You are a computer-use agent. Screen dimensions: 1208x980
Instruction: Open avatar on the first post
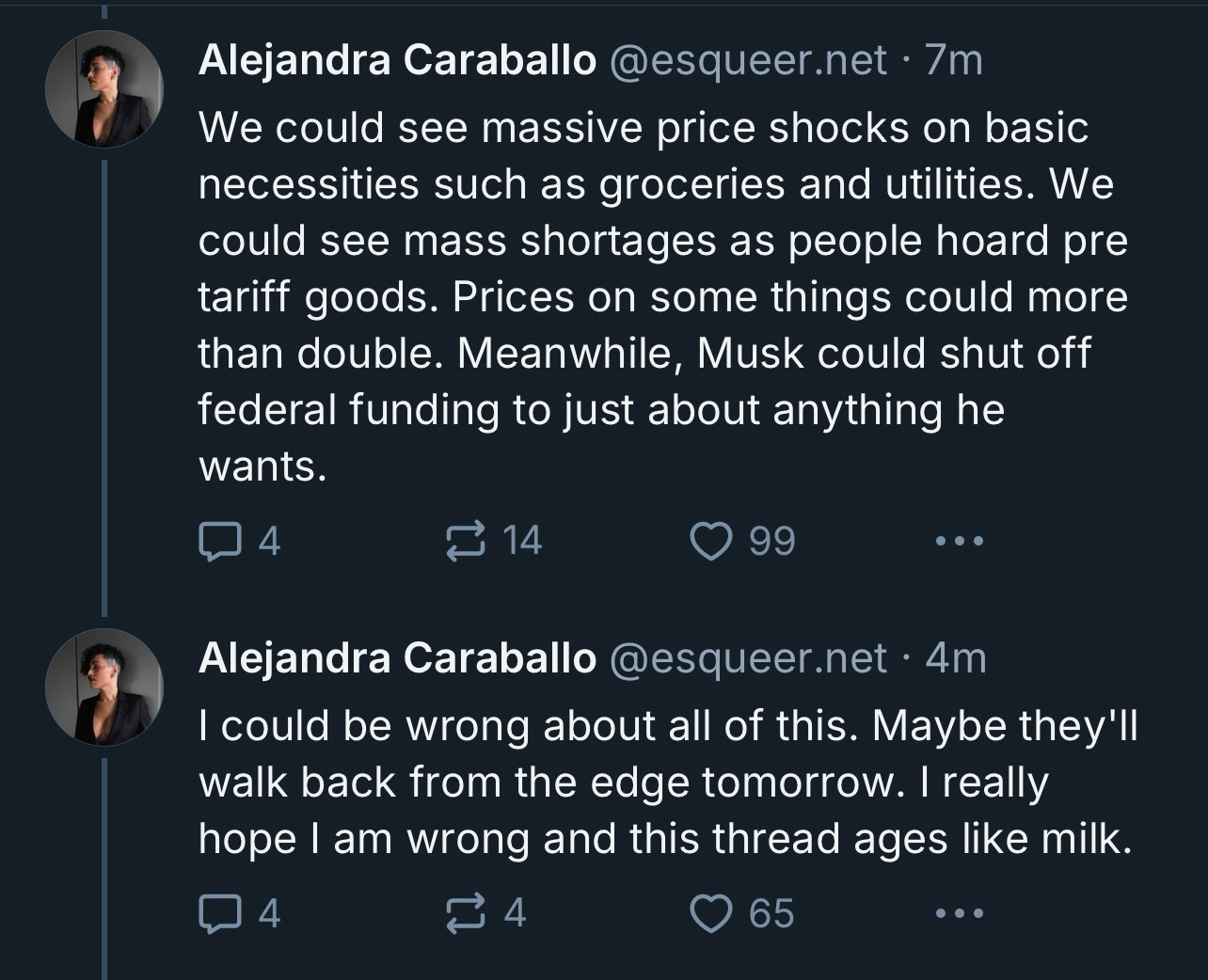pyautogui.click(x=104, y=88)
